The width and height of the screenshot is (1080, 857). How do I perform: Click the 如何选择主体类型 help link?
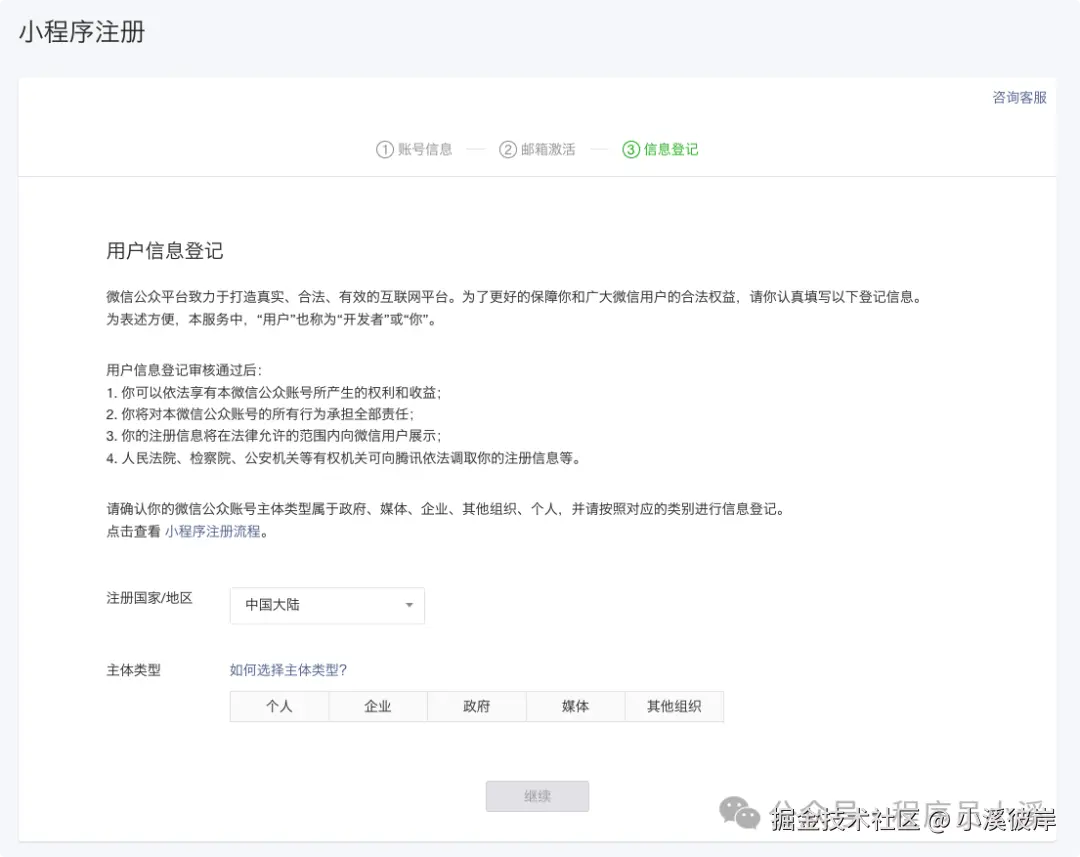coord(288,670)
